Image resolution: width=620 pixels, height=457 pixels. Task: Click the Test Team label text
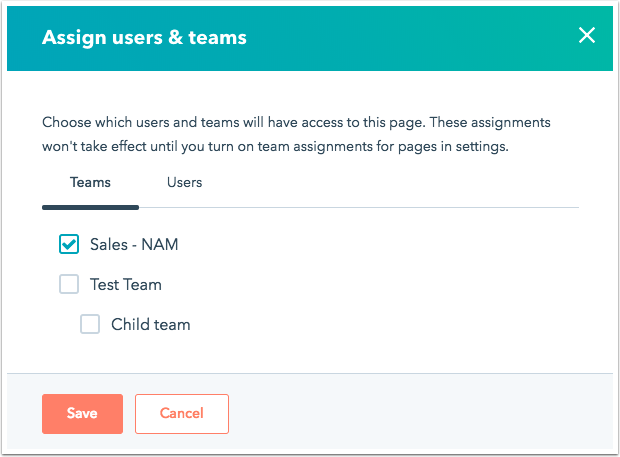click(126, 284)
